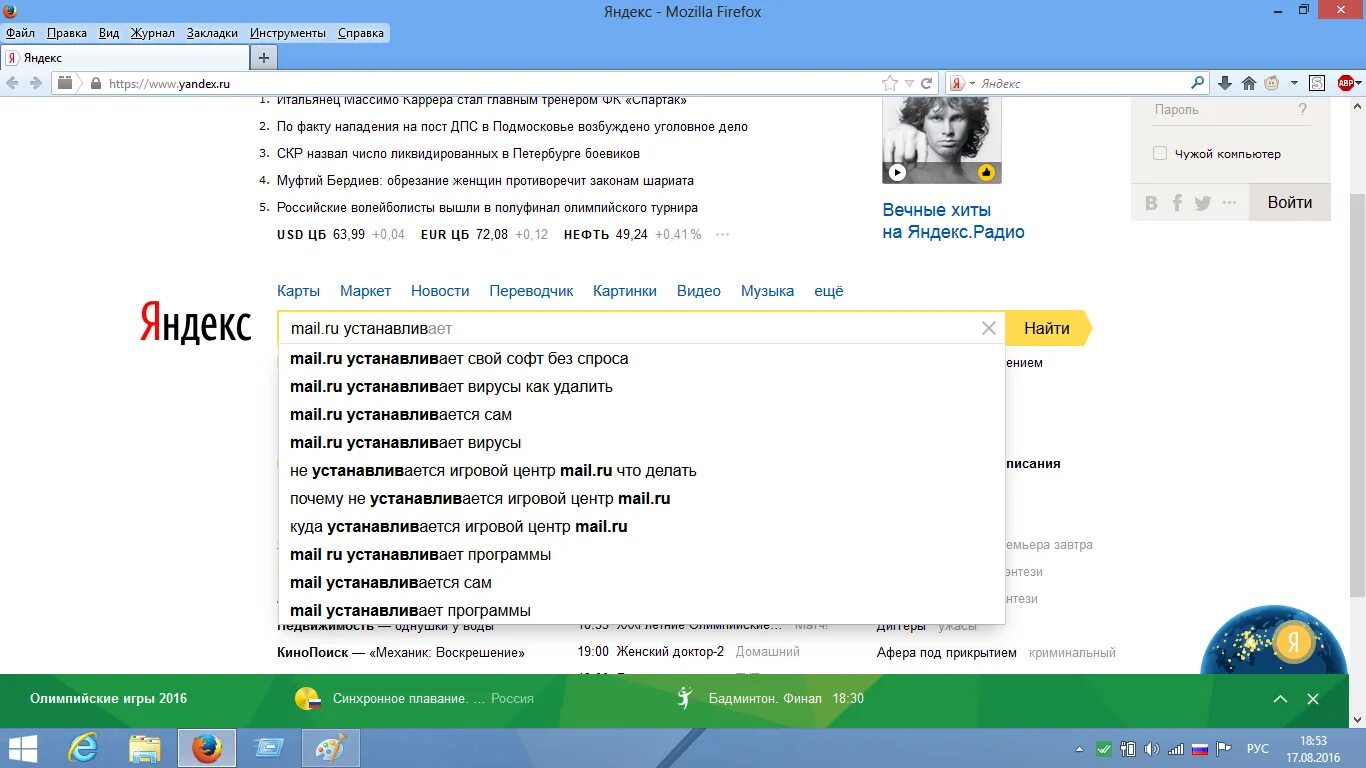Click the Adblock Plus ABP icon
Screen dimensions: 1366x768
pyautogui.click(x=1346, y=84)
